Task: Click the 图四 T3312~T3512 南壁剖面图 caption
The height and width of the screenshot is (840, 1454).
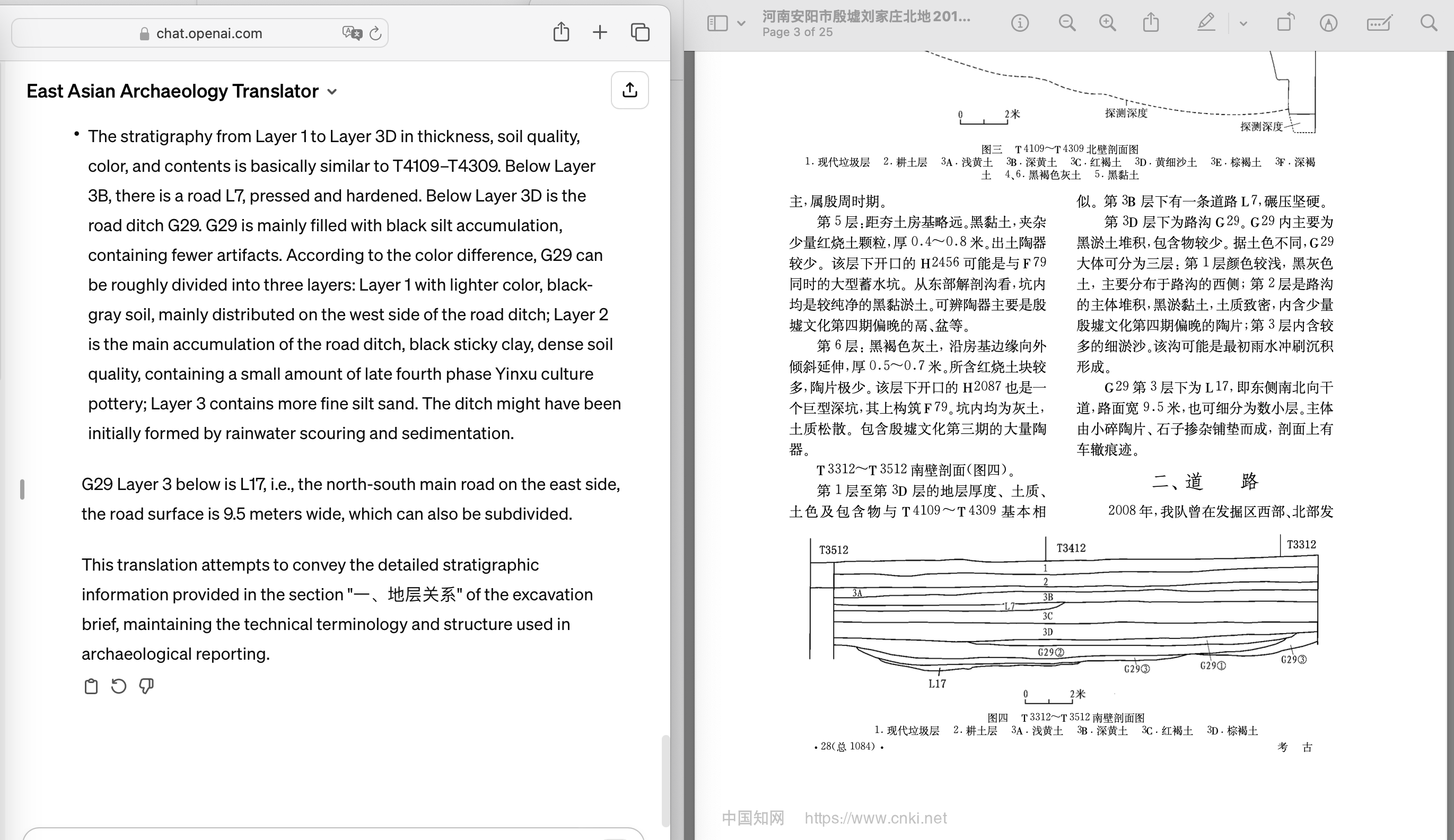Action: [x=1066, y=717]
